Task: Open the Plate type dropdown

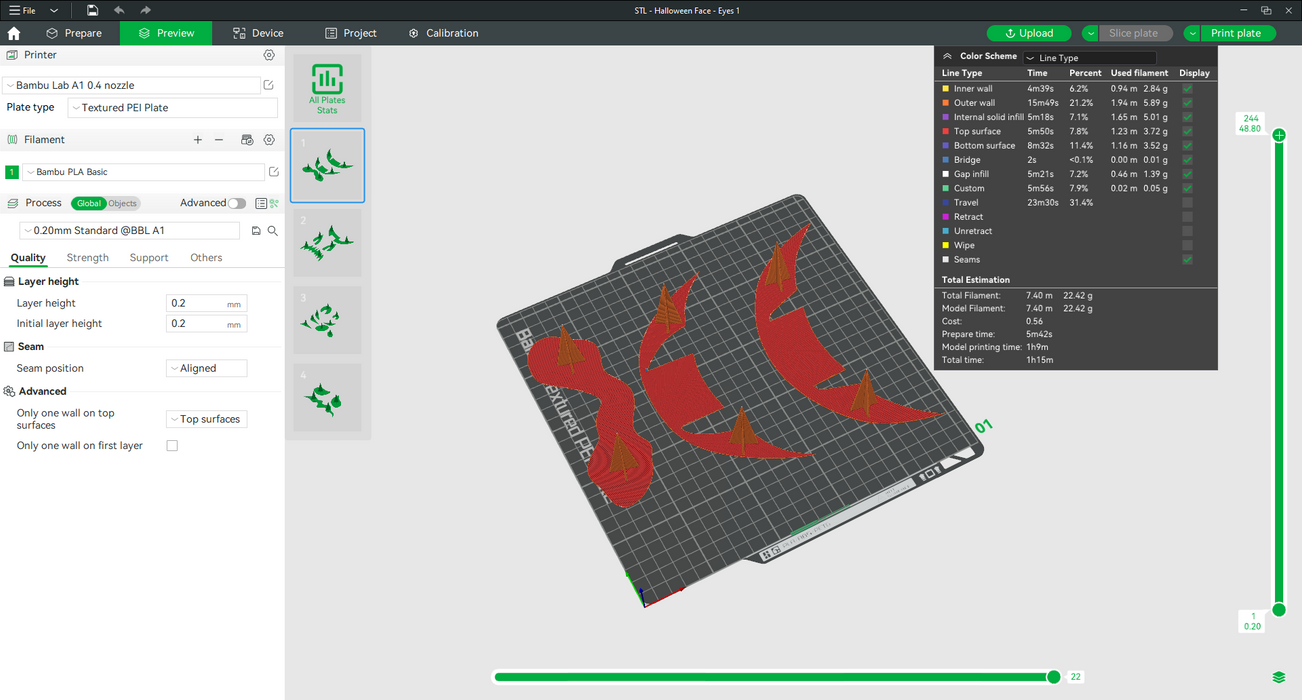Action: click(172, 108)
